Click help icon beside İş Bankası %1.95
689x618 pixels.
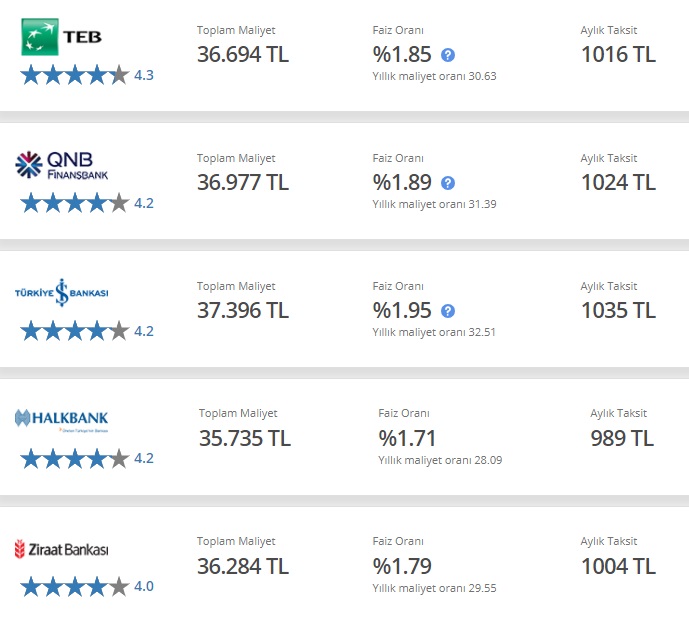click(448, 311)
